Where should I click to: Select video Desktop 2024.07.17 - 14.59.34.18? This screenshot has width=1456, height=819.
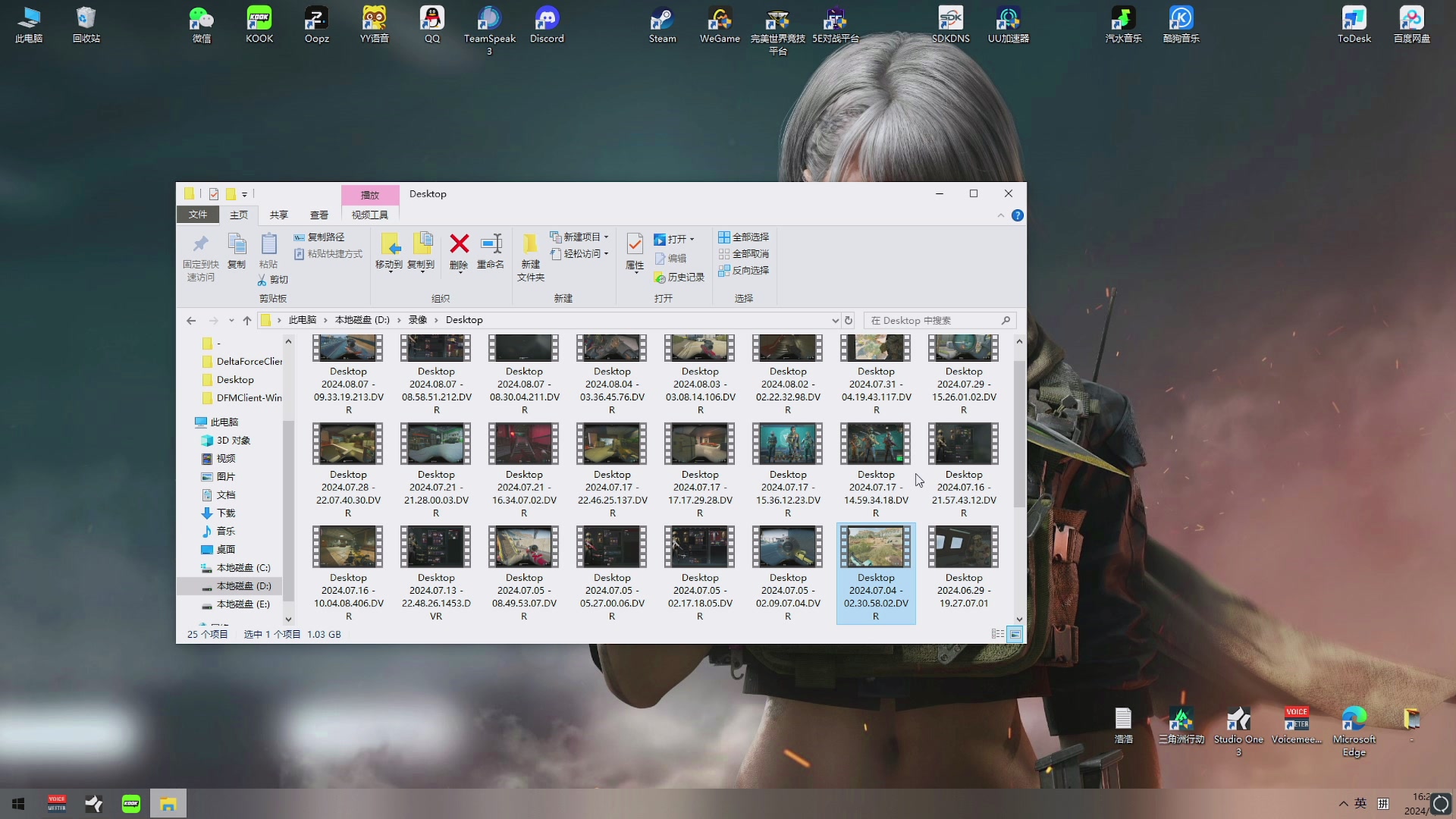click(876, 470)
